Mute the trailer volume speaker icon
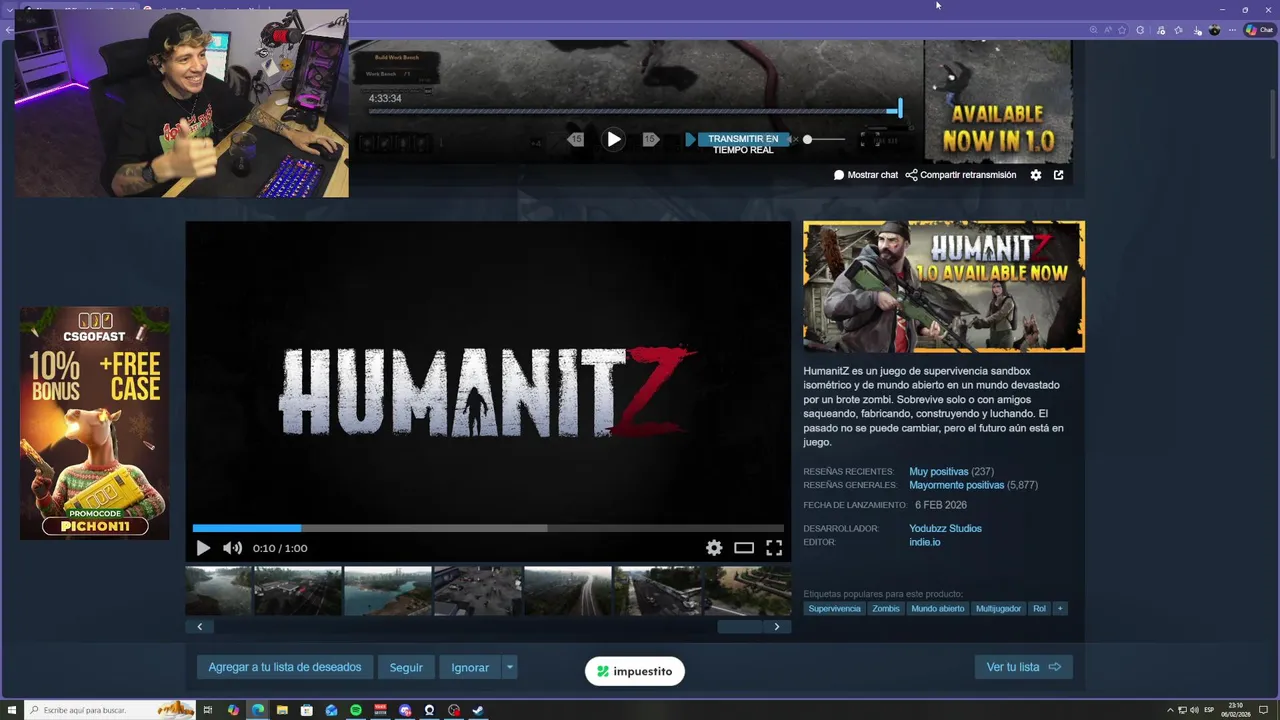 pyautogui.click(x=232, y=548)
